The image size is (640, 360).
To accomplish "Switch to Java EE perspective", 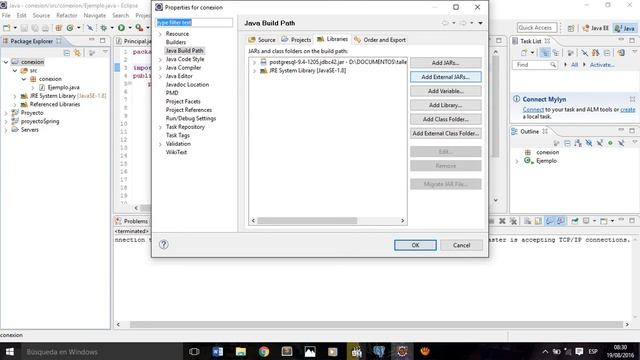I will point(596,28).
